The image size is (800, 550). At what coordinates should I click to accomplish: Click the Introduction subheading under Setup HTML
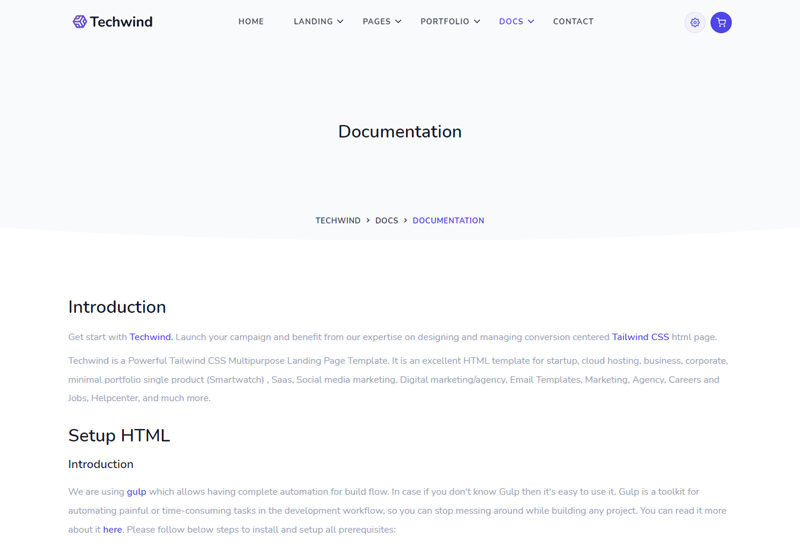click(x=101, y=464)
